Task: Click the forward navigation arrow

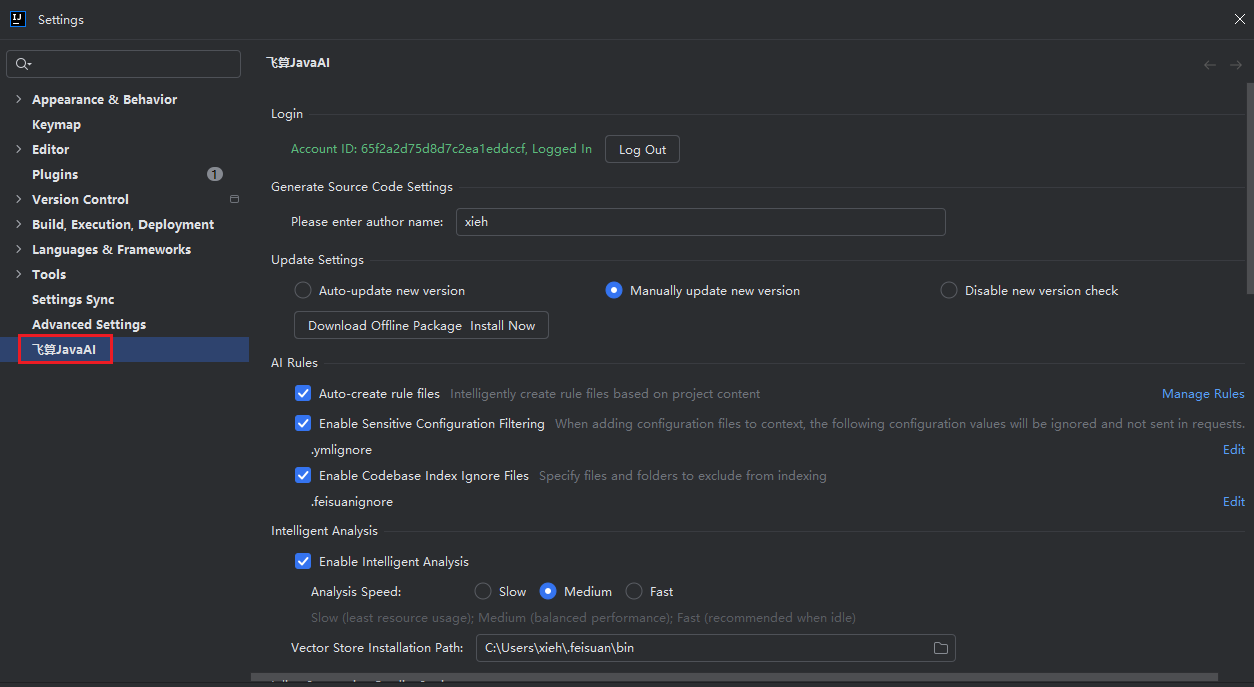Action: click(x=1236, y=64)
